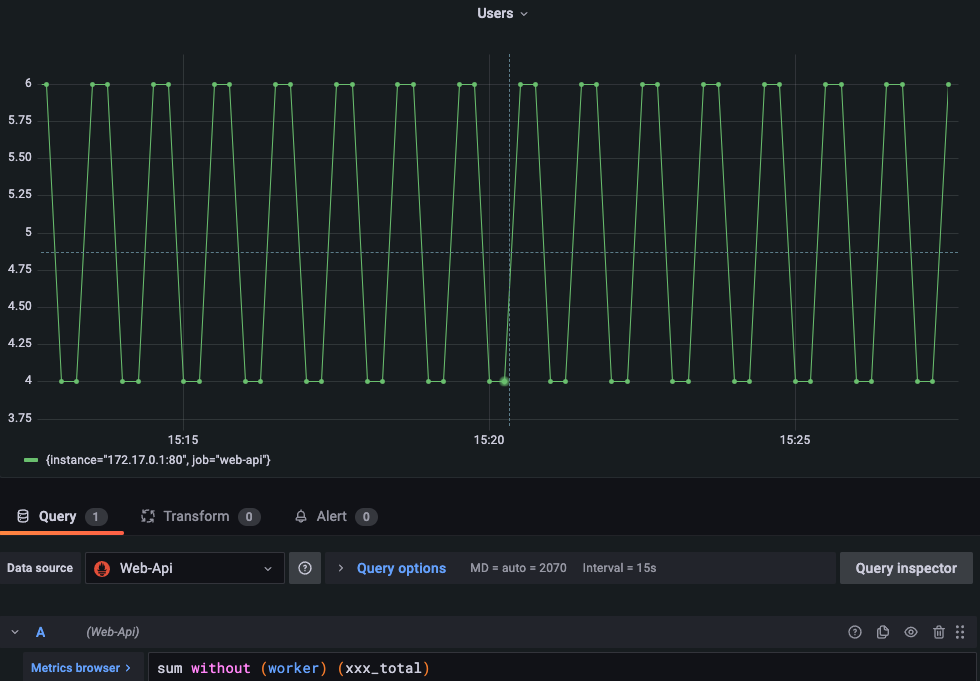The height and width of the screenshot is (681, 980).
Task: Click the Alert bell icon
Action: coord(301,516)
